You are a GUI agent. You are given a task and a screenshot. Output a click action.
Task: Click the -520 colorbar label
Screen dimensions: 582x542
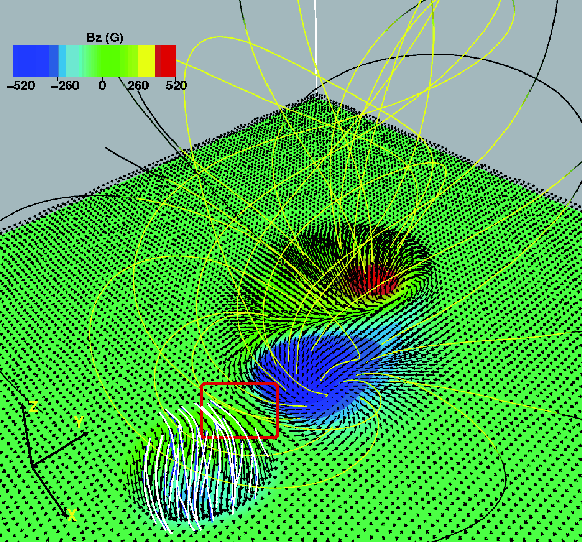coord(21,86)
